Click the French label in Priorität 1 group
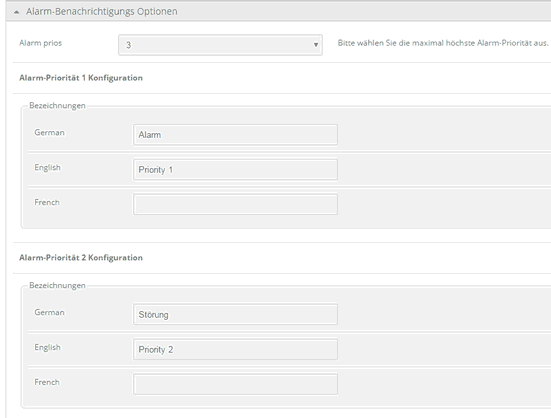The height and width of the screenshot is (418, 551). [x=47, y=203]
